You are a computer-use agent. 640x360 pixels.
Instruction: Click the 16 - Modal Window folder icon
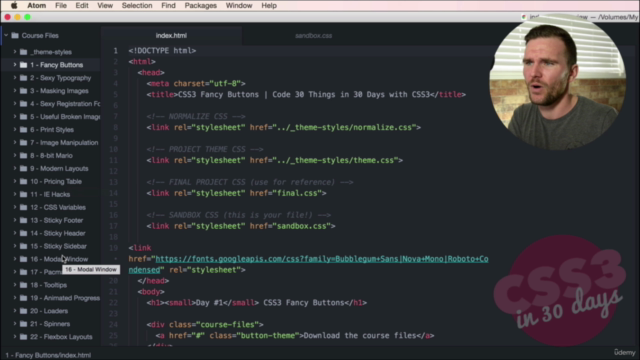pos(23,259)
